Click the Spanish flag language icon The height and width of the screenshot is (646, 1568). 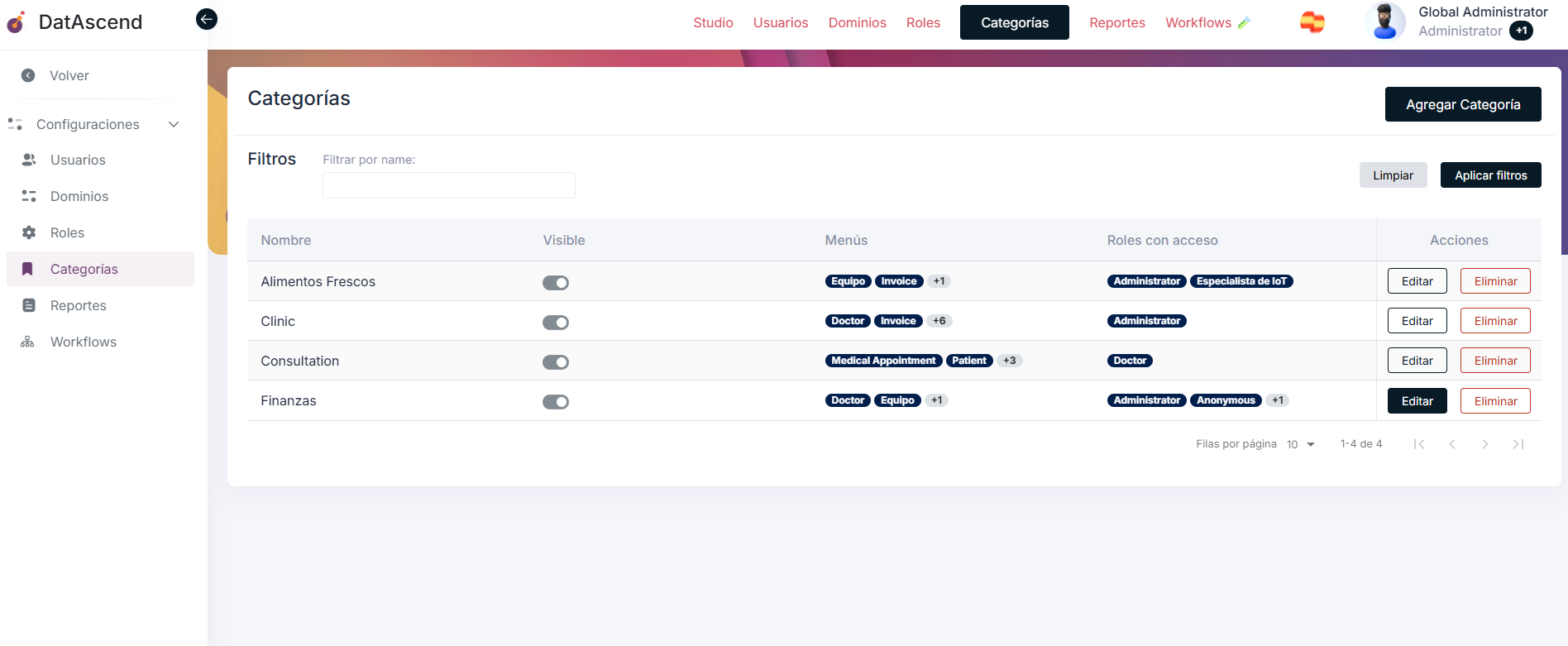(x=1312, y=22)
